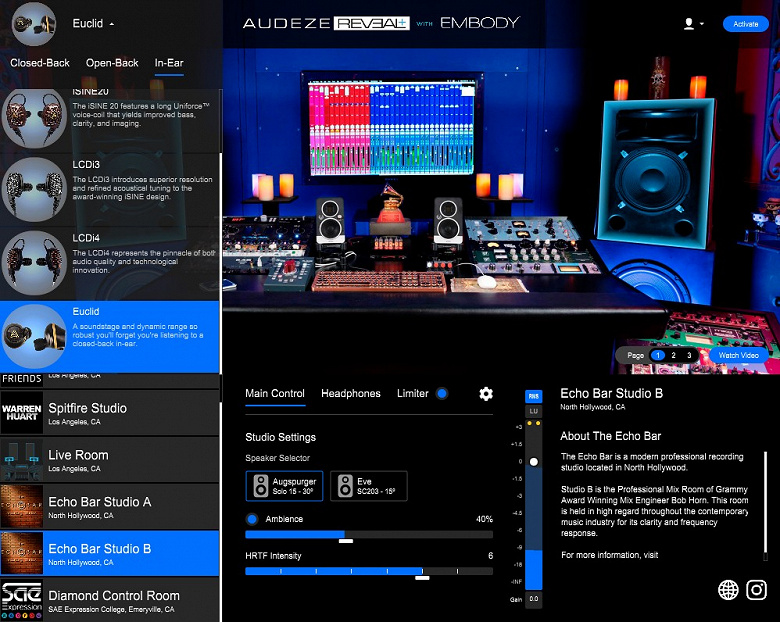Select the LCDi4 headphone title
The width and height of the screenshot is (780, 622).
pos(86,238)
